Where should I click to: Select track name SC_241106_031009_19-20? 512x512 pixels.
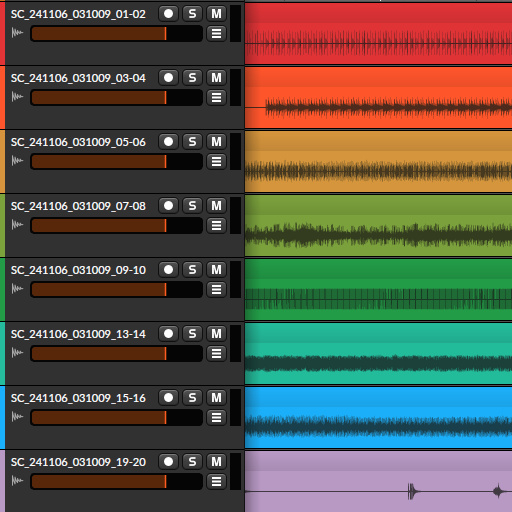pyautogui.click(x=78, y=462)
